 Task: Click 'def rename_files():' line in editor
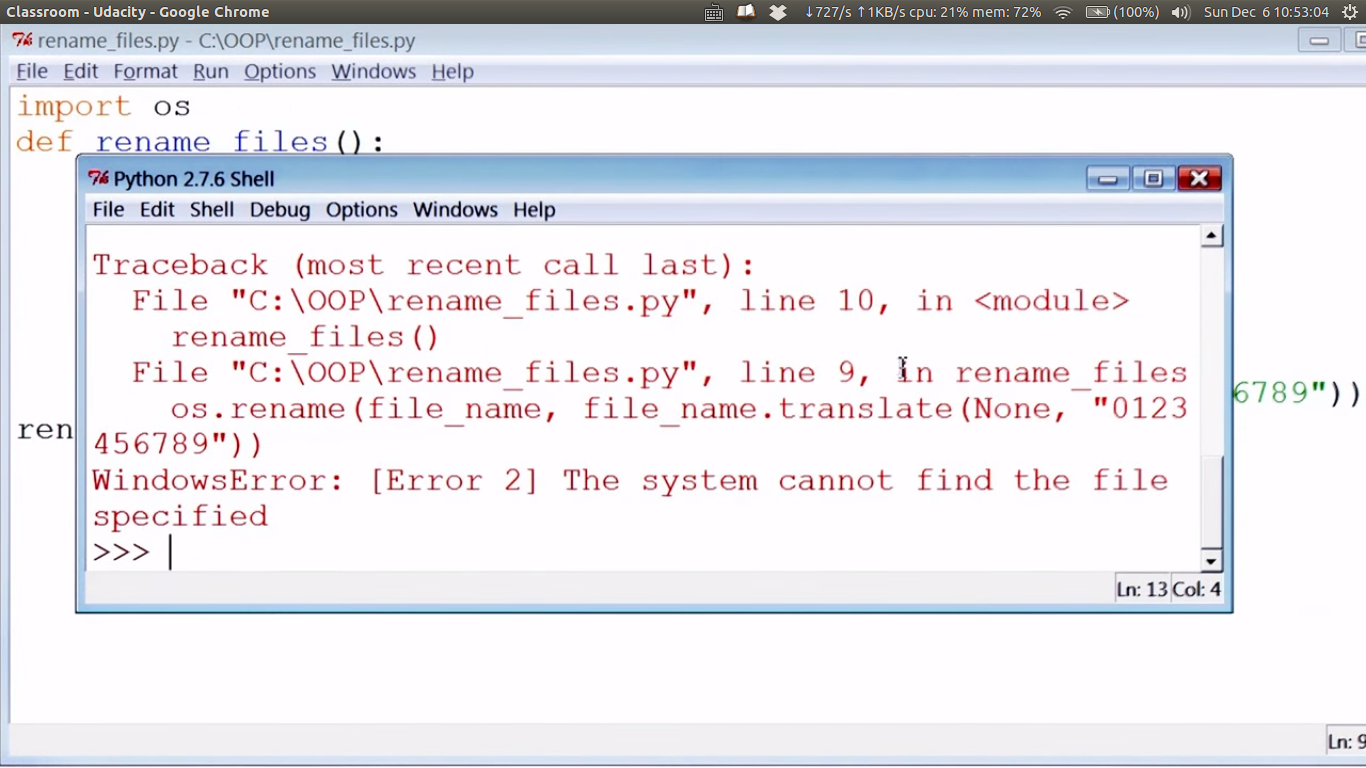point(200,142)
